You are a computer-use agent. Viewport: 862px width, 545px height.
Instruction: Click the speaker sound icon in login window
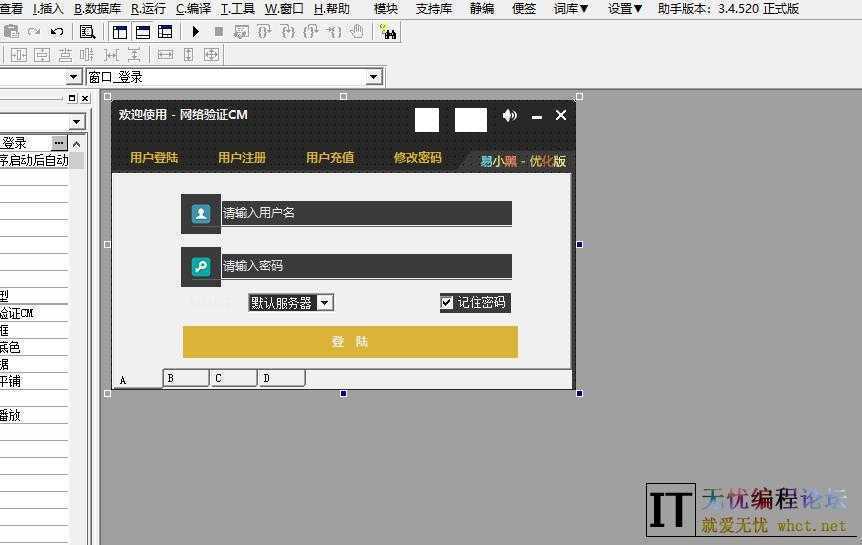pyautogui.click(x=510, y=116)
